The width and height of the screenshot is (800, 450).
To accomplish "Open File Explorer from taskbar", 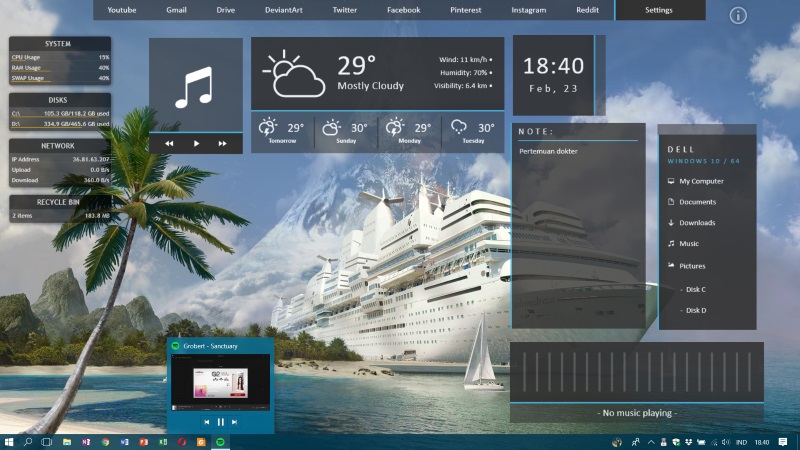I will pos(66,442).
